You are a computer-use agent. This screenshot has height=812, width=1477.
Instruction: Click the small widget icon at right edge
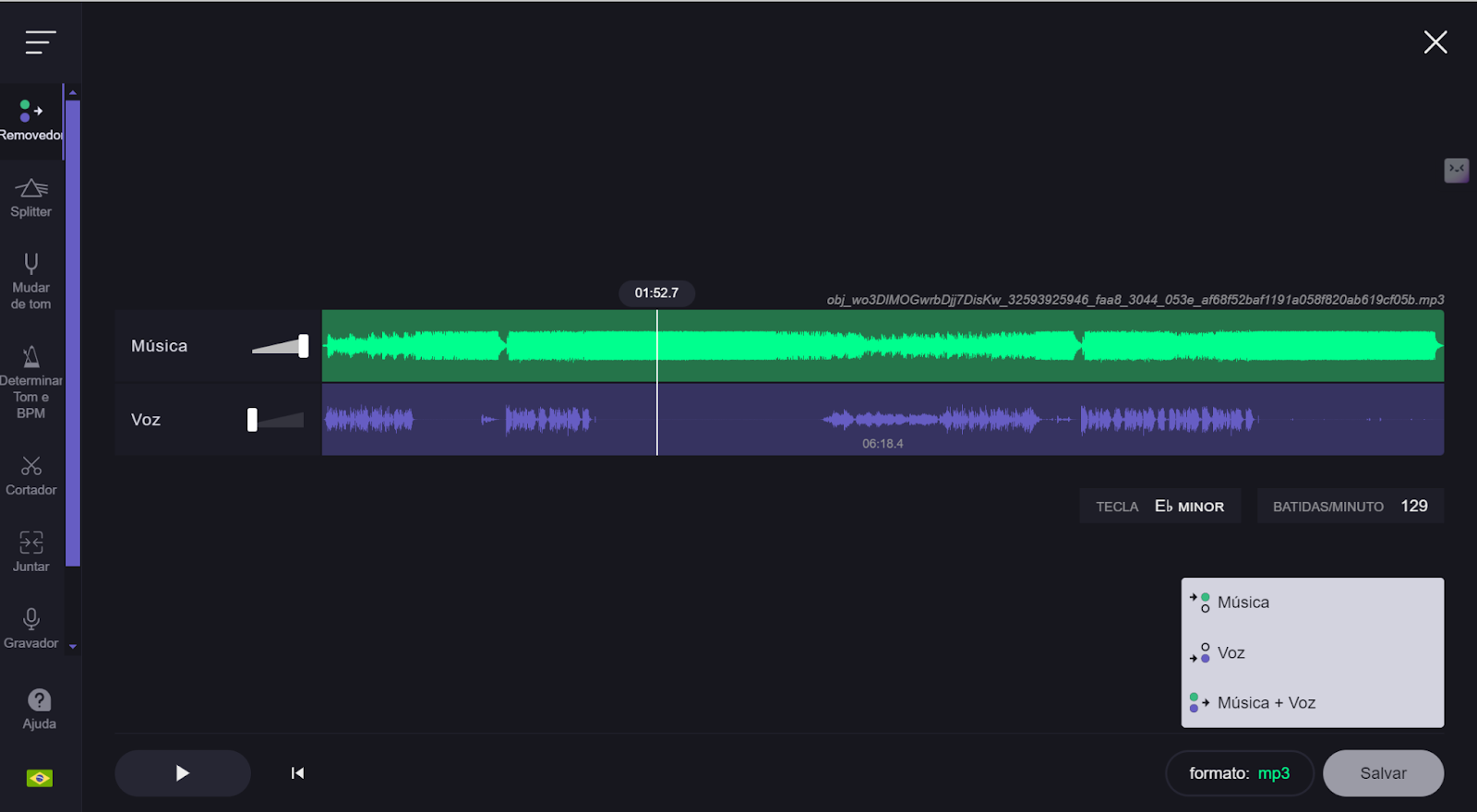click(1457, 170)
